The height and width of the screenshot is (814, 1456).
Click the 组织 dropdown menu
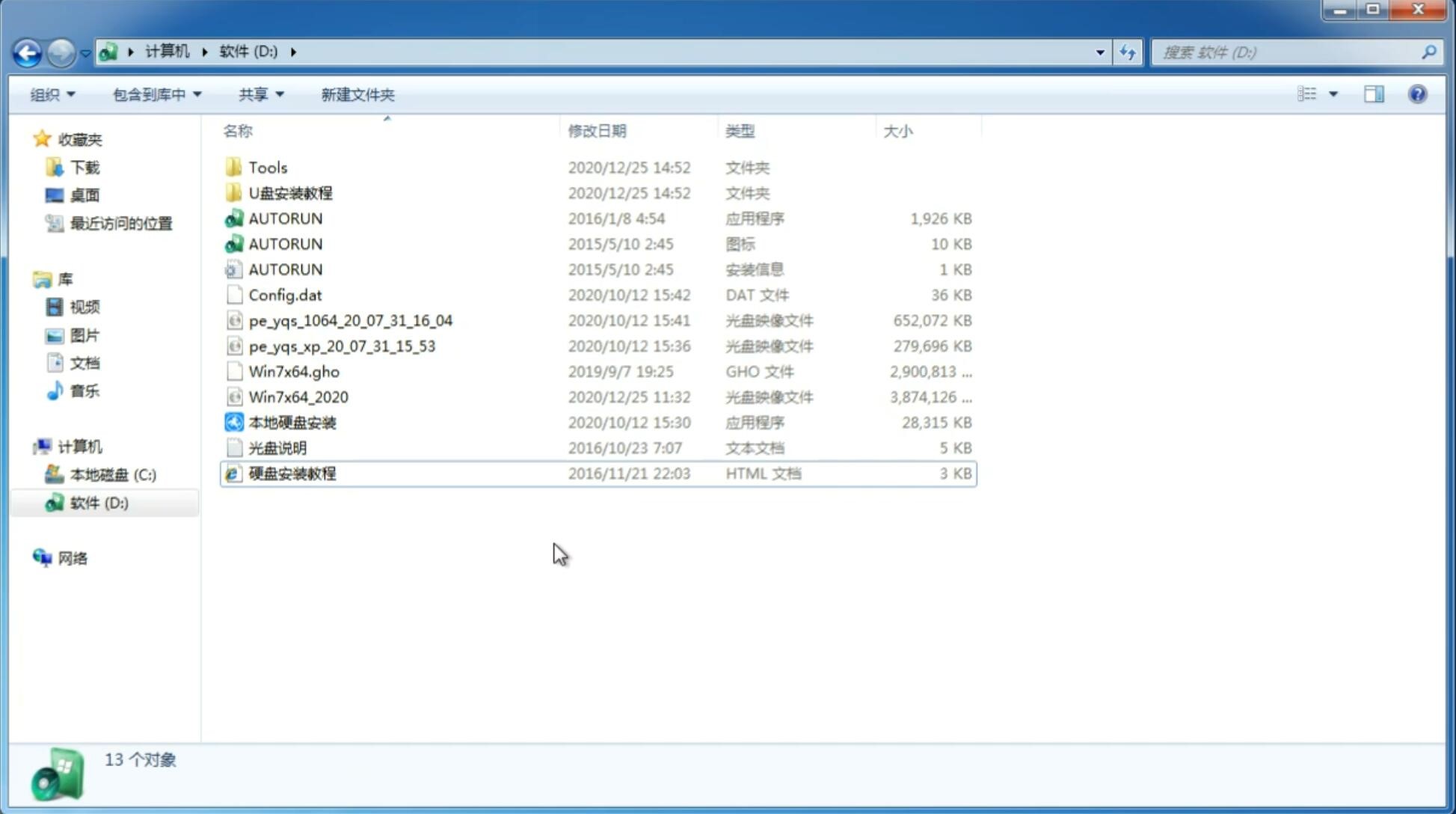coord(52,93)
